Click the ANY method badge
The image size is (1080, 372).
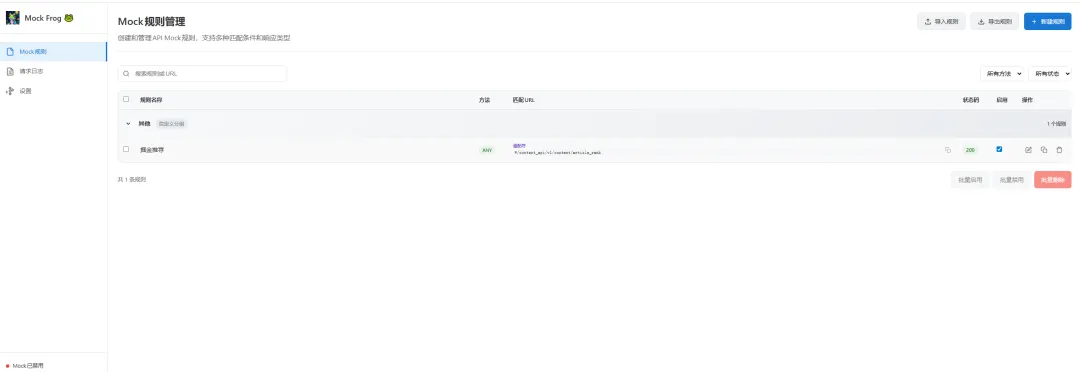tap(487, 149)
